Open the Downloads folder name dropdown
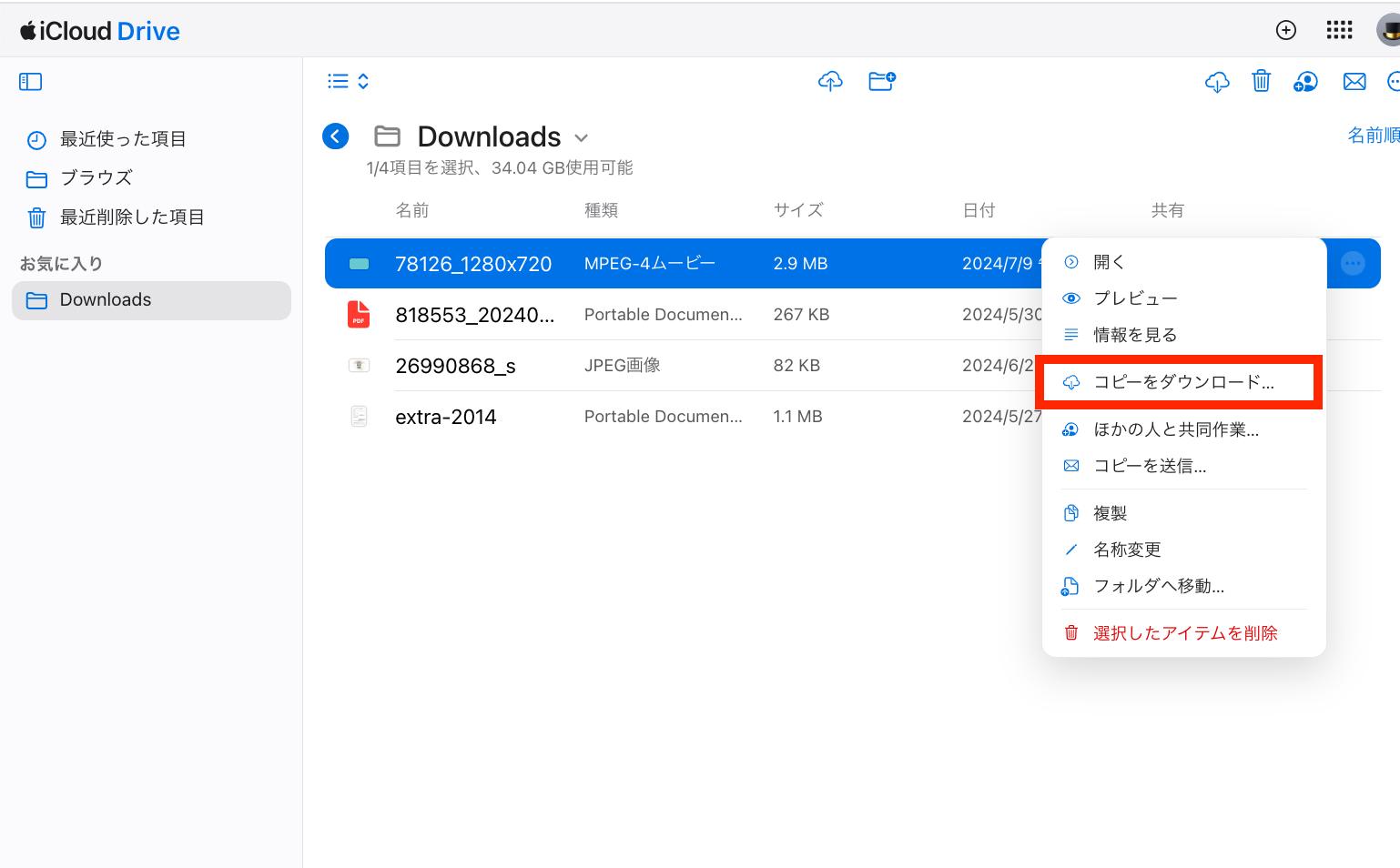This screenshot has height=868, width=1400. (582, 137)
